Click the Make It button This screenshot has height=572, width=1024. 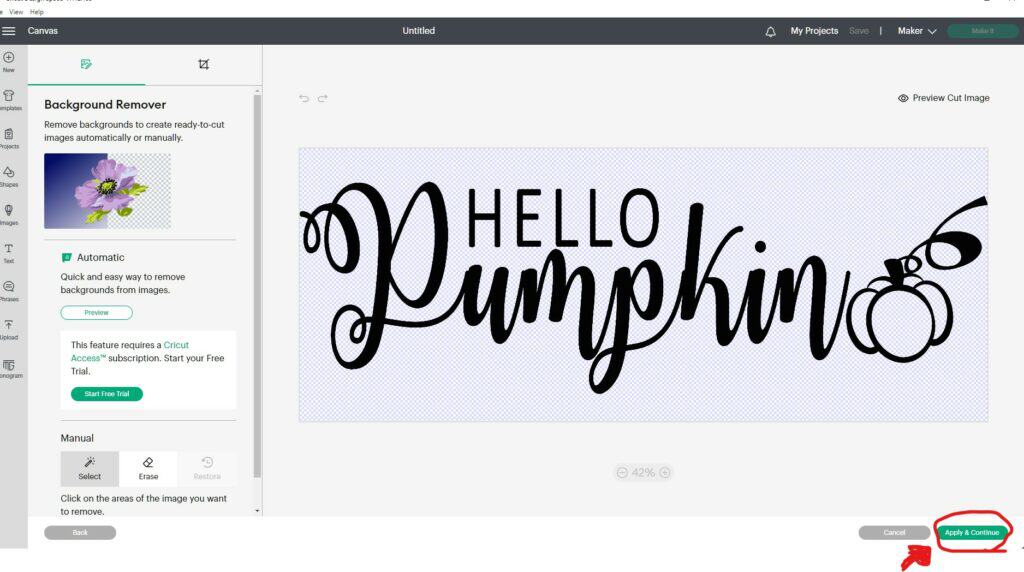tap(982, 31)
